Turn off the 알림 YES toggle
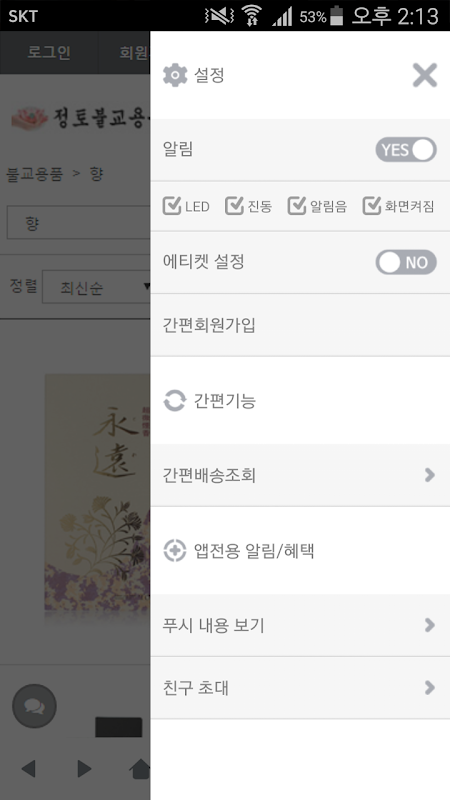Image resolution: width=450 pixels, height=800 pixels. pyautogui.click(x=406, y=149)
